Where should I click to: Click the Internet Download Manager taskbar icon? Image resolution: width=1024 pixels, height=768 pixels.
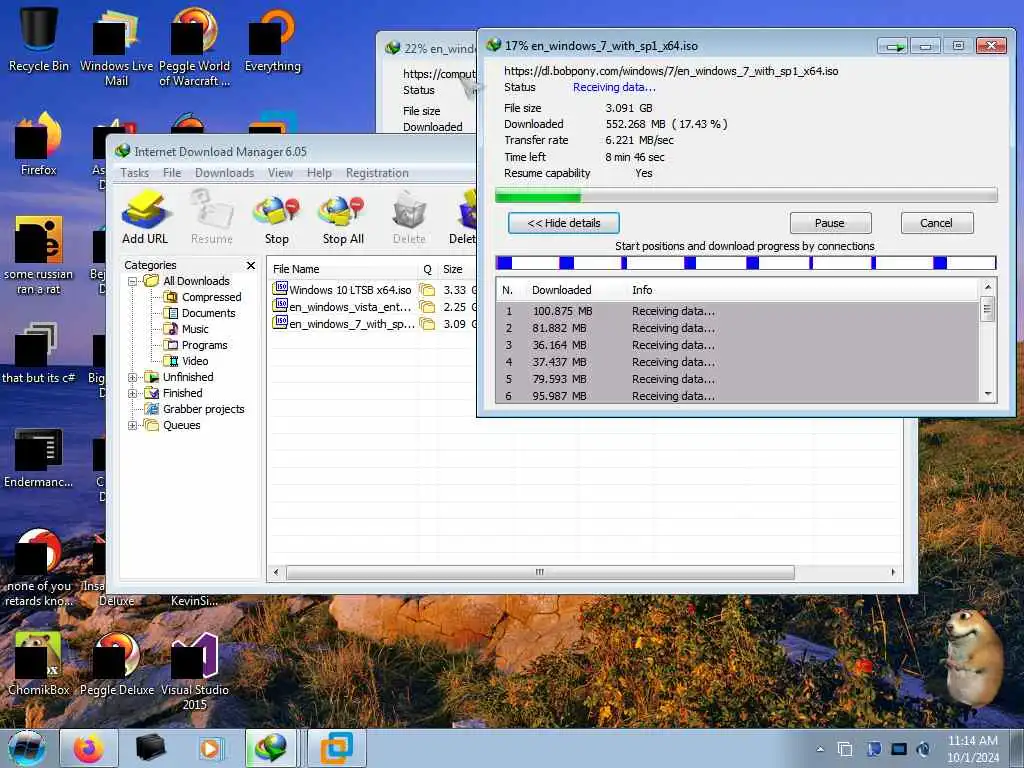[271, 748]
